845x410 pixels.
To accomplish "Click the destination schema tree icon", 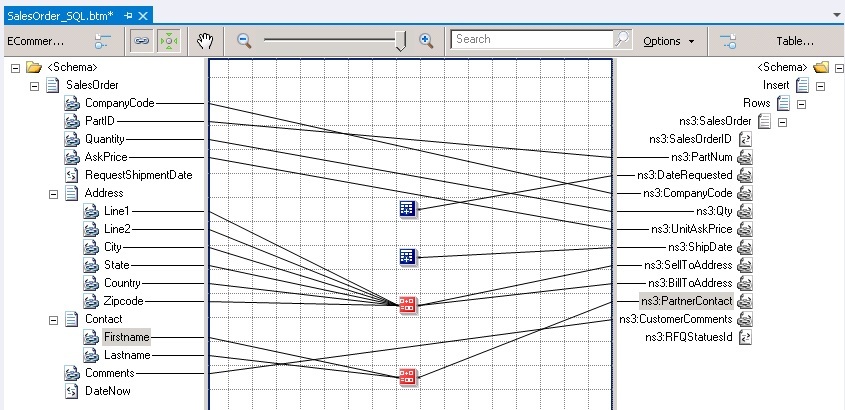I will point(728,41).
